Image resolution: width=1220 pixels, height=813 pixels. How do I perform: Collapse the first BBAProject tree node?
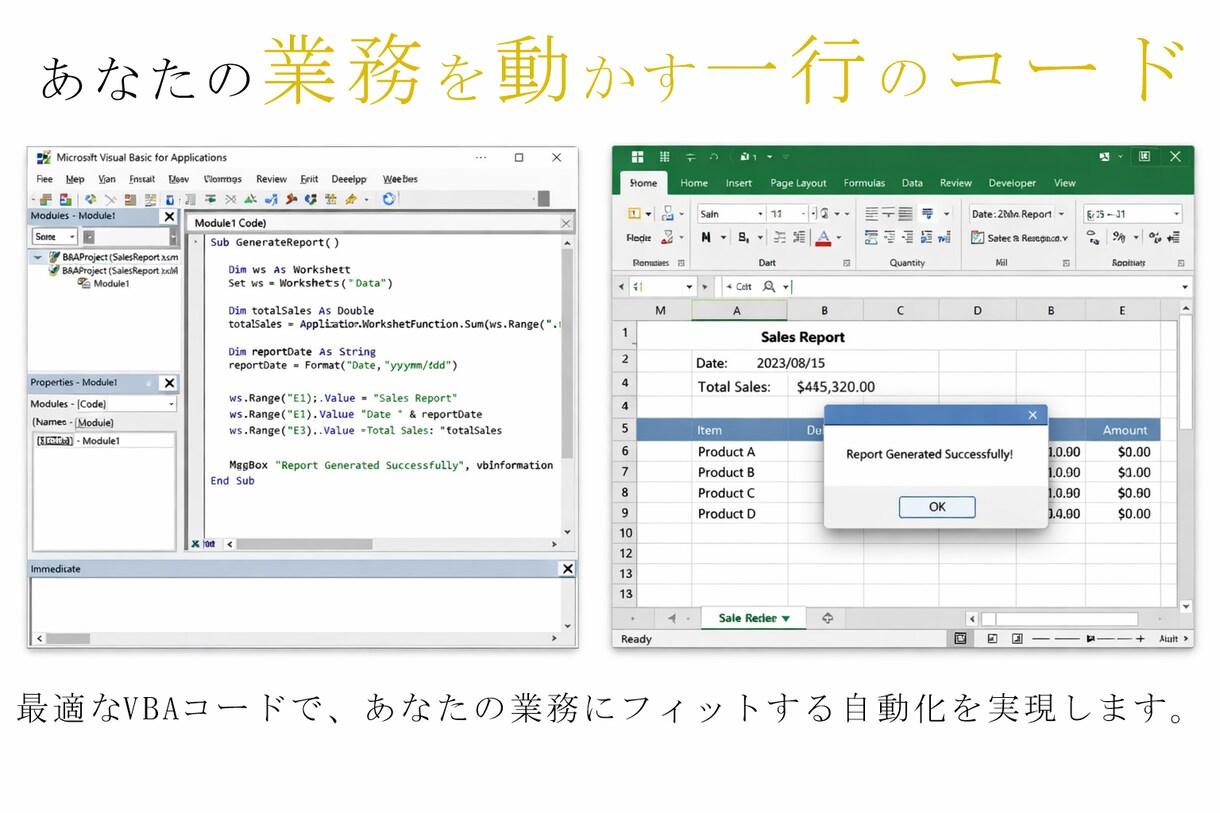tap(38, 257)
